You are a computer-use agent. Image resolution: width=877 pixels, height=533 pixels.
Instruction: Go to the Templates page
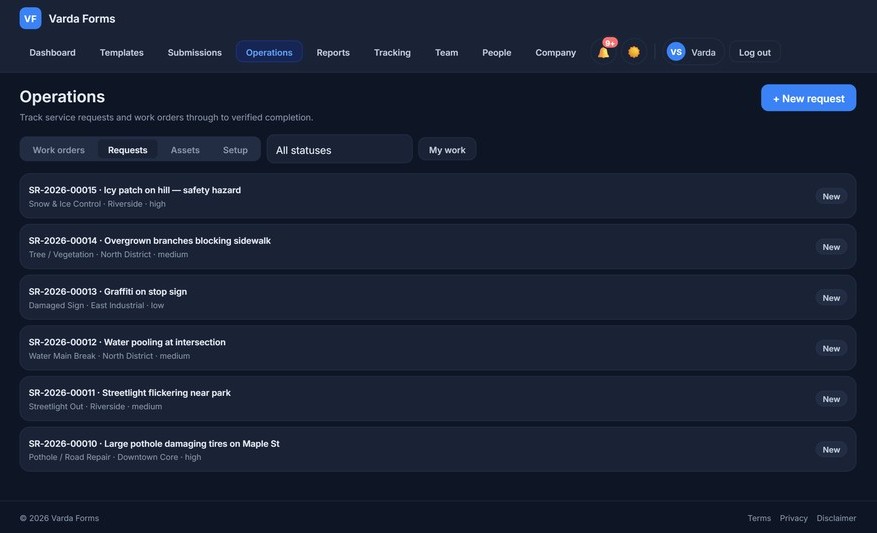[121, 53]
